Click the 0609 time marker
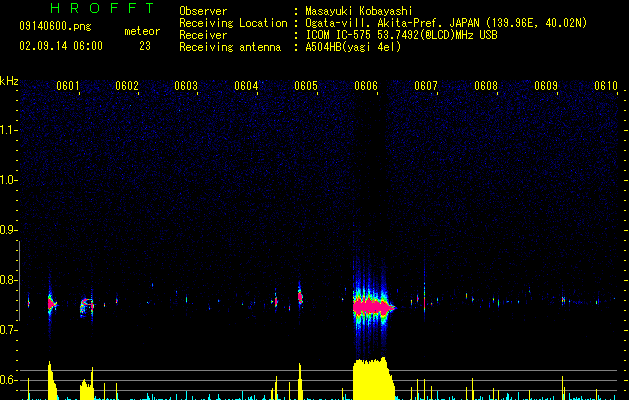 point(546,86)
